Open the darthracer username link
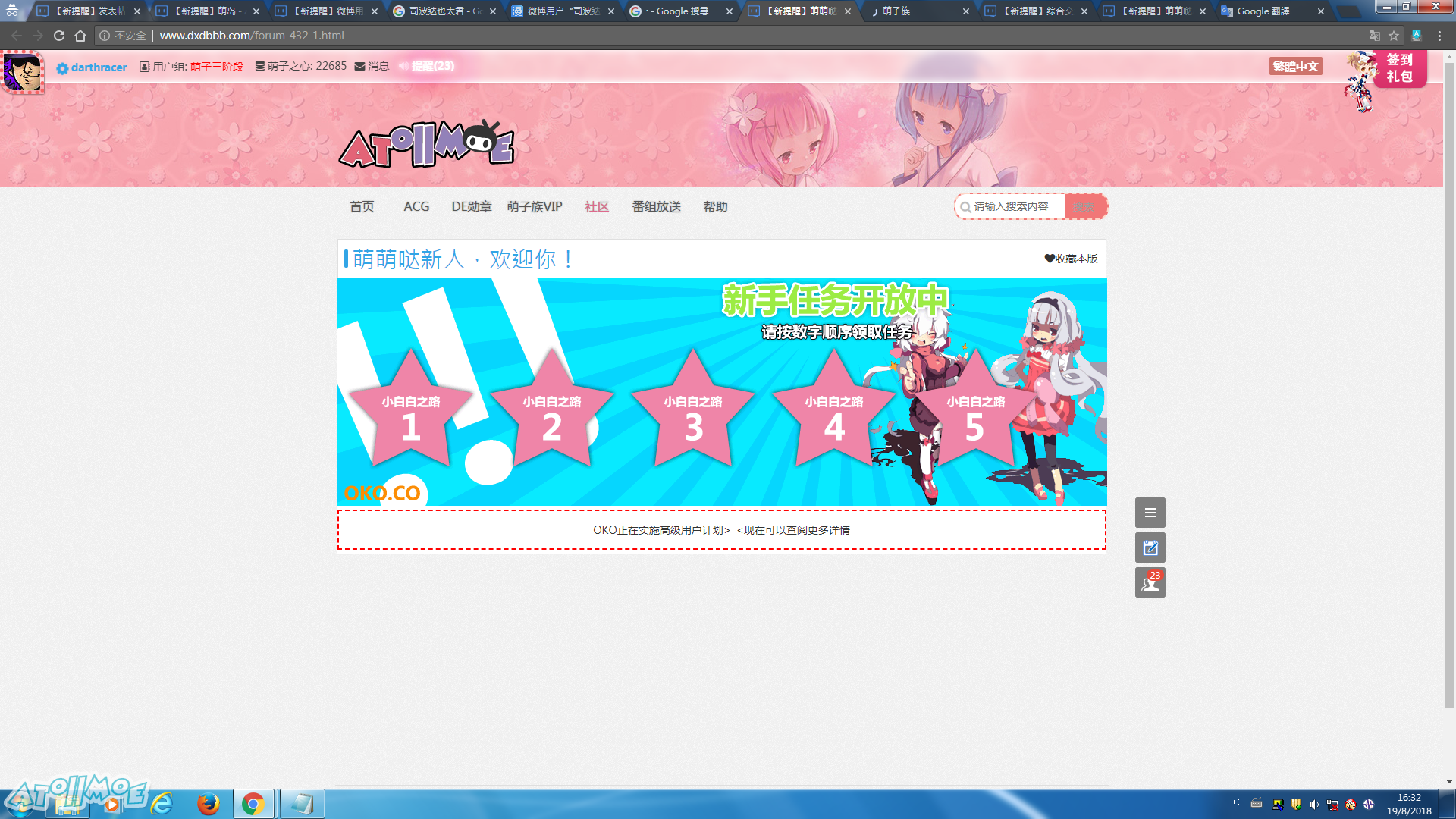Viewport: 1456px width, 819px height. 99,67
